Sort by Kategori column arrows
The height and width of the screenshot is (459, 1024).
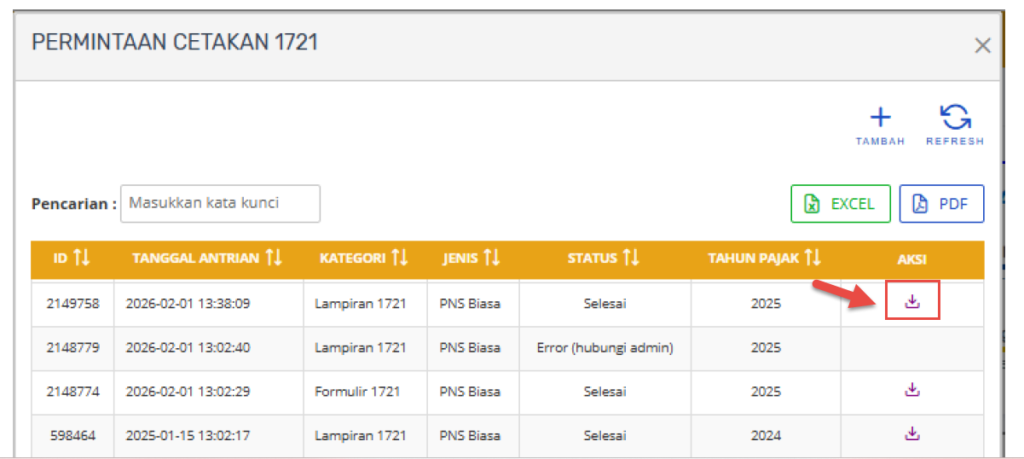pyautogui.click(x=400, y=259)
